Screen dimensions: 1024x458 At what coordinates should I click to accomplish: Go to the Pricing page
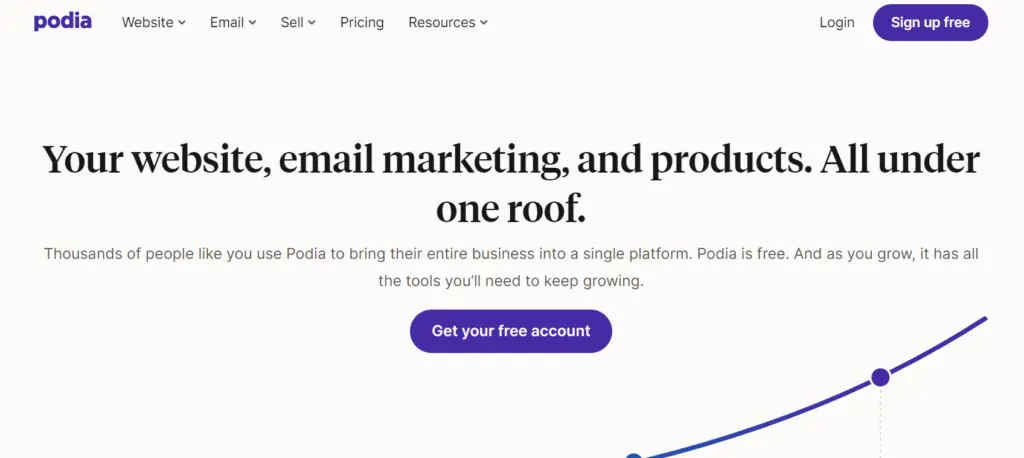click(361, 22)
